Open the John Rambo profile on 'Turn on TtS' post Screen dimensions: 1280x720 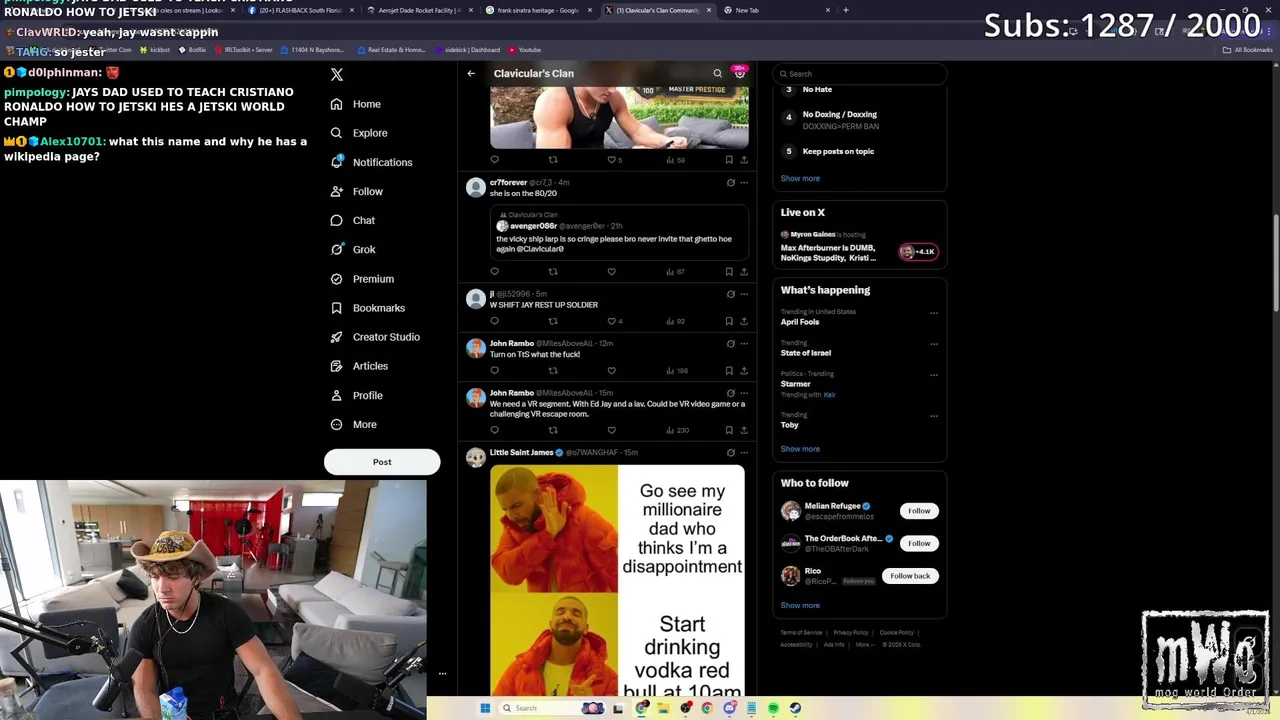pyautogui.click(x=511, y=343)
